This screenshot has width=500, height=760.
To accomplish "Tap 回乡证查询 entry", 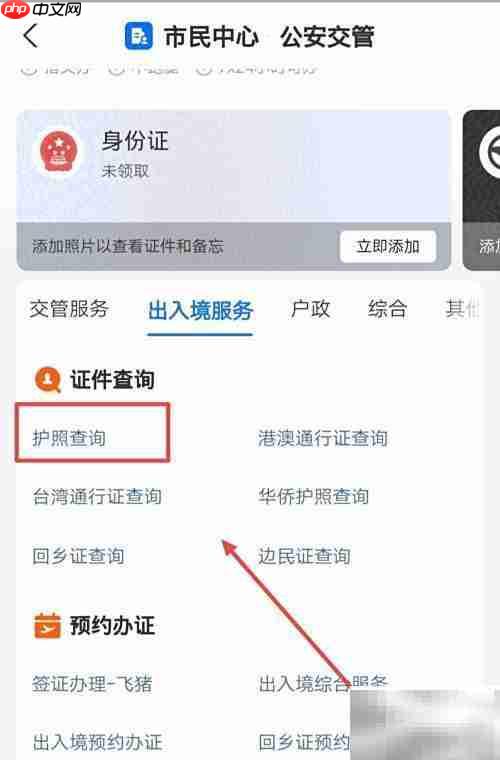I will [x=78, y=556].
